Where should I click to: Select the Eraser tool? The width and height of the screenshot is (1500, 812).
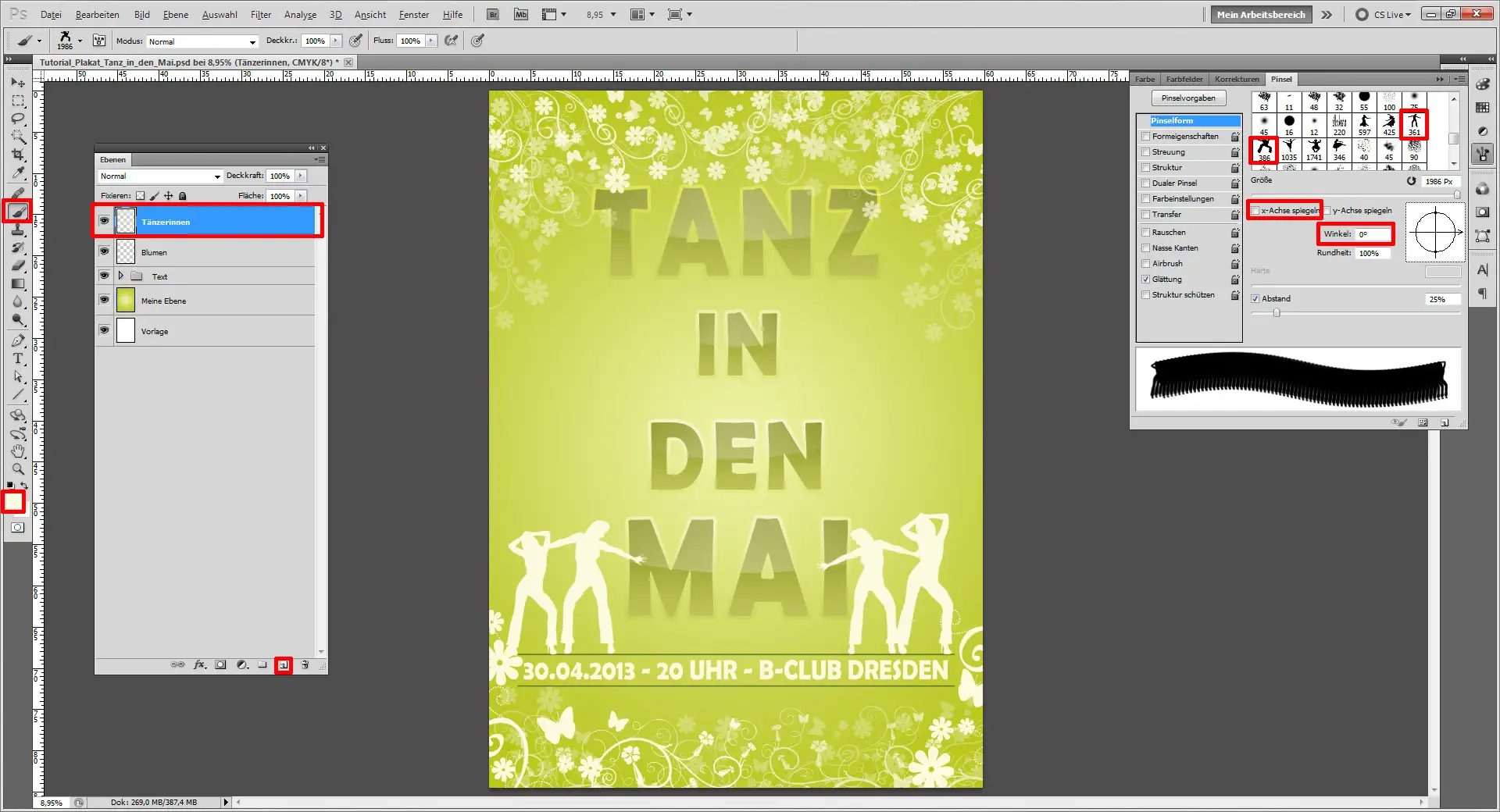pos(17,265)
